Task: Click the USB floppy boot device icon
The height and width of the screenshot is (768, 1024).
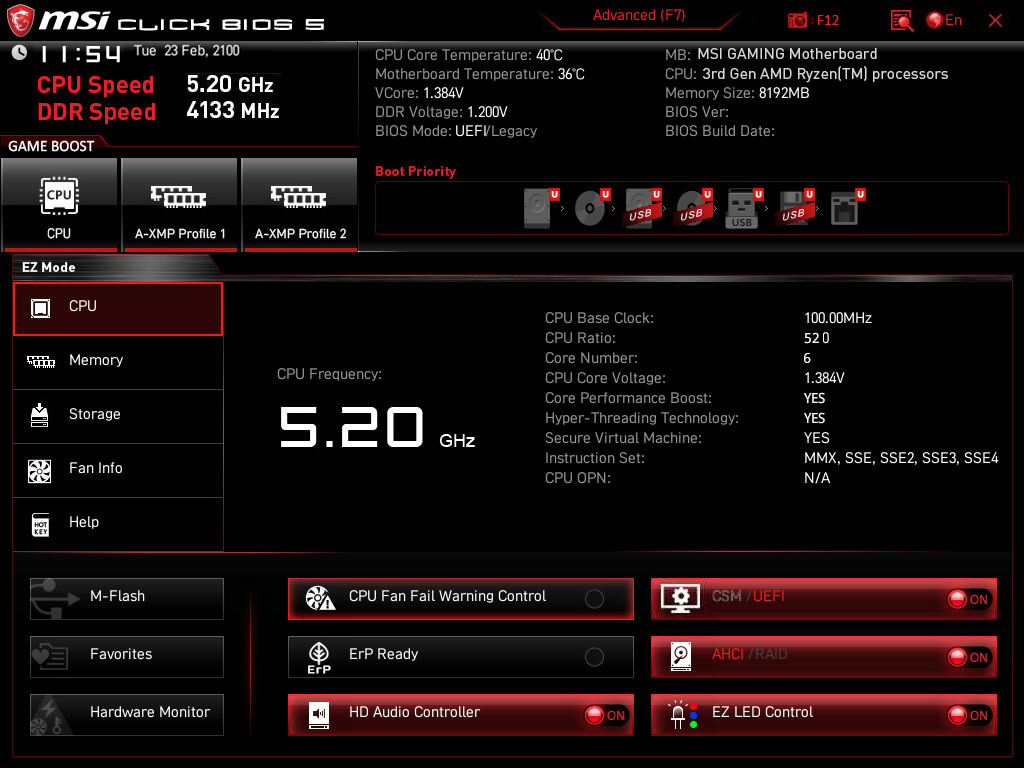Action: point(795,208)
